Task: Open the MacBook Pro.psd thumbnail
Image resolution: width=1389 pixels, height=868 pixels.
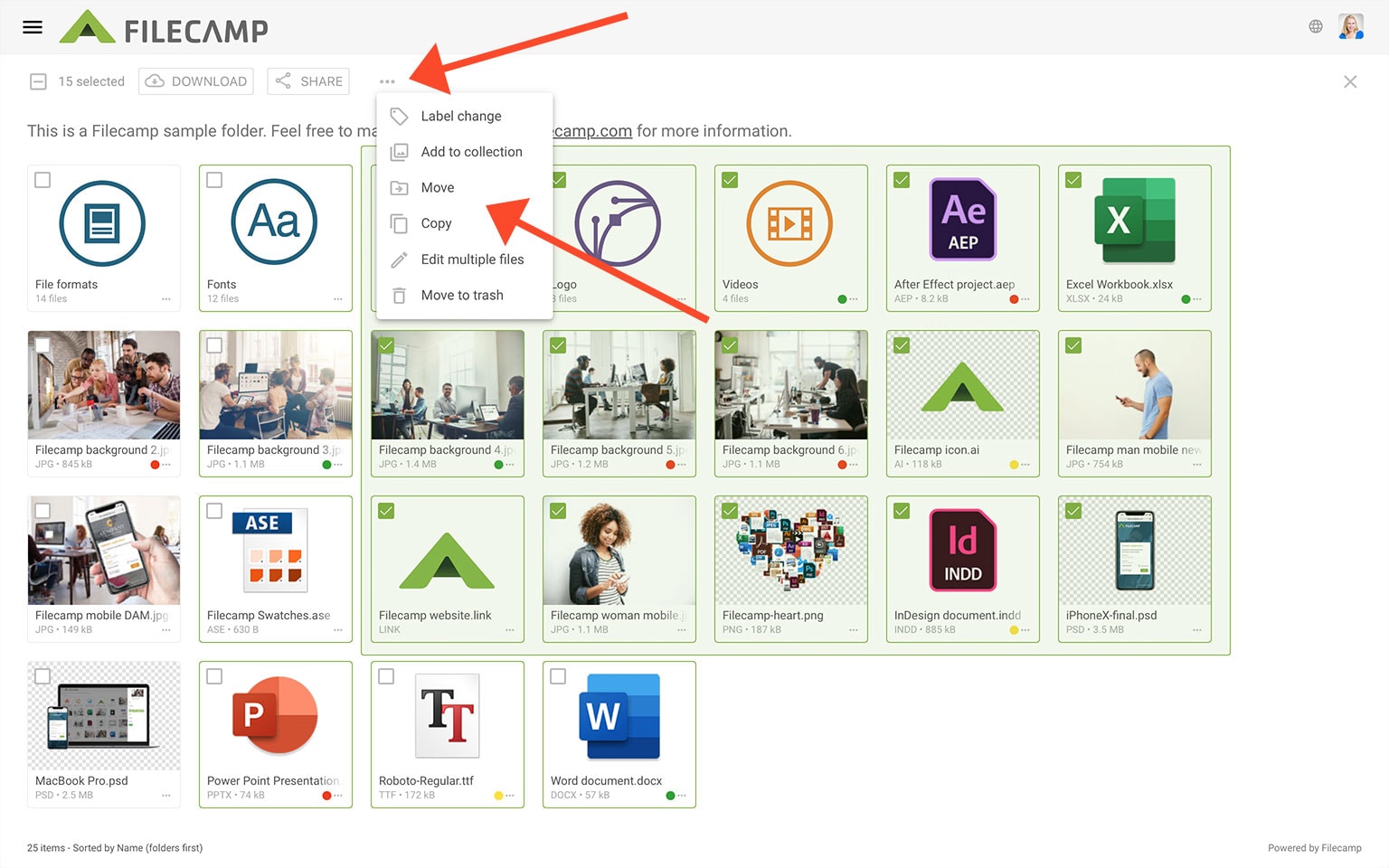Action: click(x=104, y=716)
